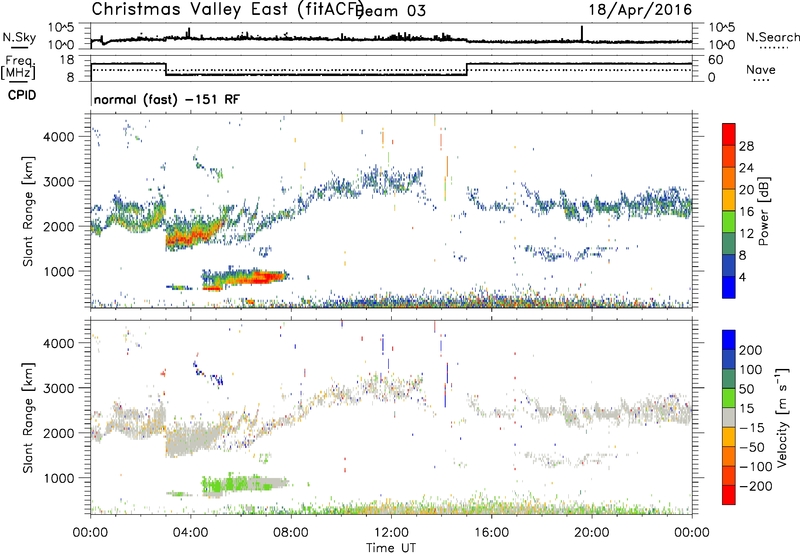Click the "18" frequency axis value
Viewport: 800px width, 554px height.
67,60
